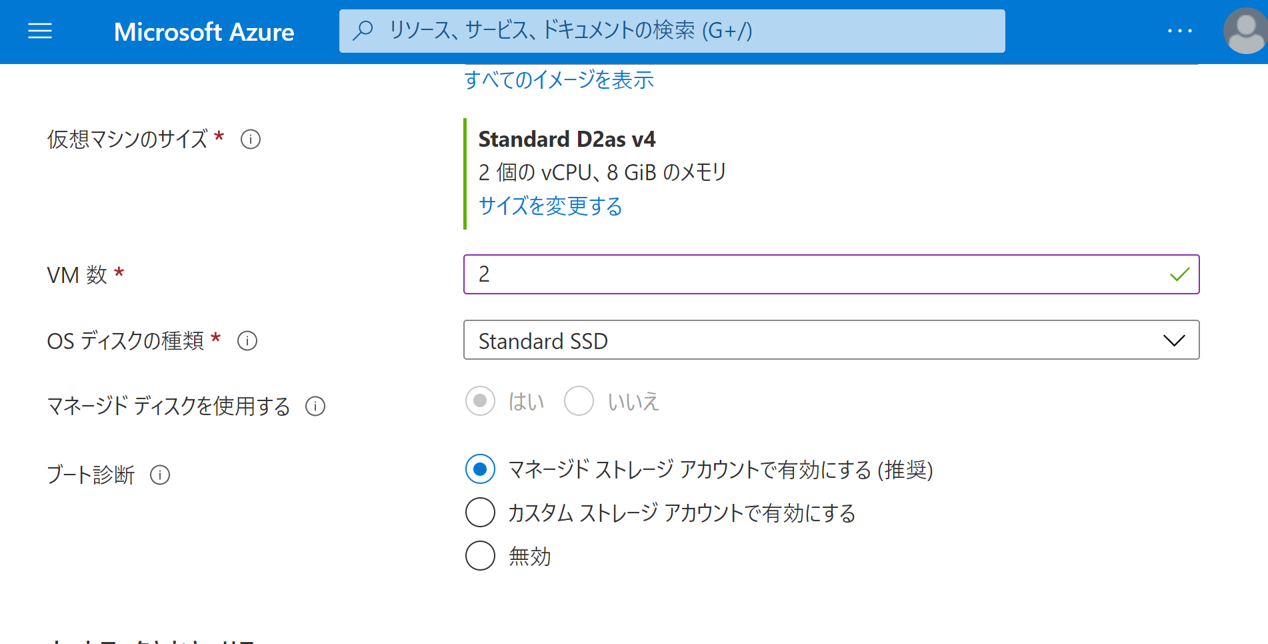Screen dimensions: 1268x644
Task: Open the more options ellipsis
Action: 1180,31
